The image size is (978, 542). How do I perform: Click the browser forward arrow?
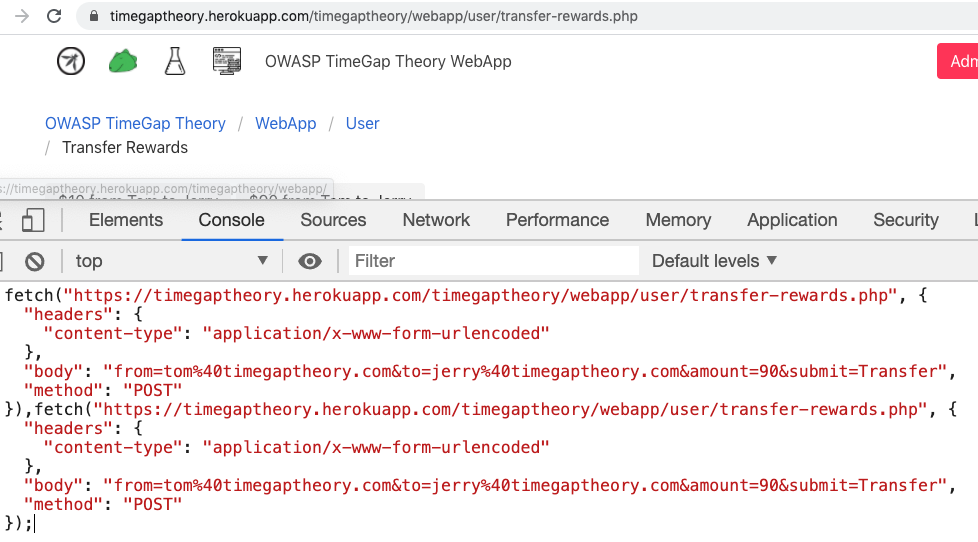[22, 16]
